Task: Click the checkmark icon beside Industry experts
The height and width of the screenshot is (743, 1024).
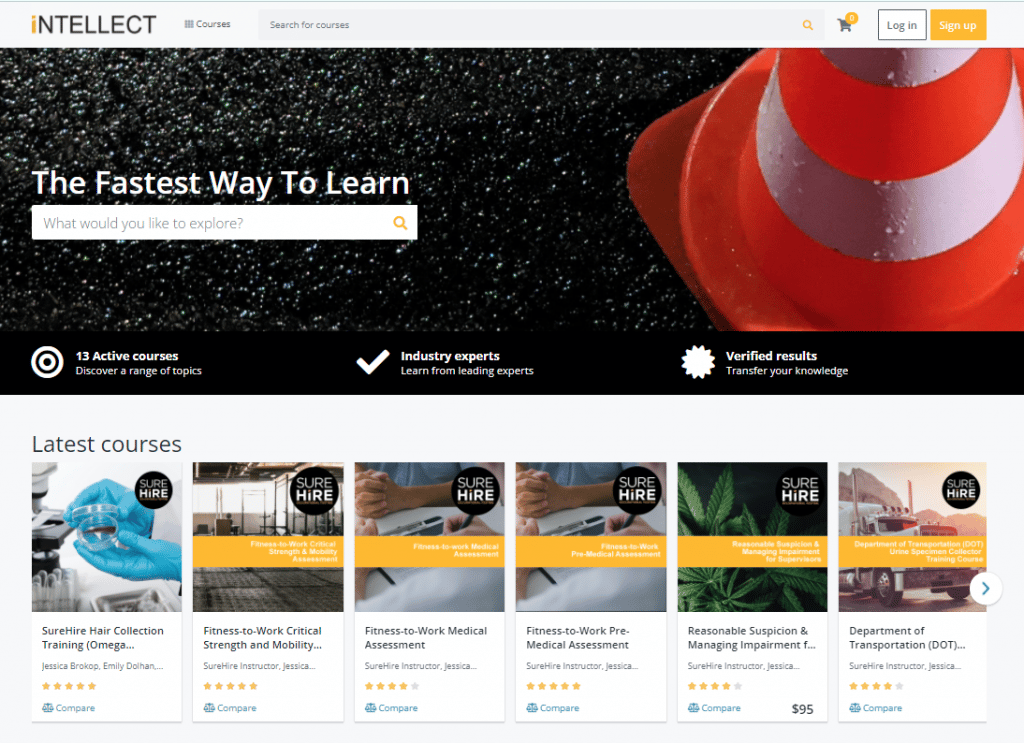Action: point(373,362)
